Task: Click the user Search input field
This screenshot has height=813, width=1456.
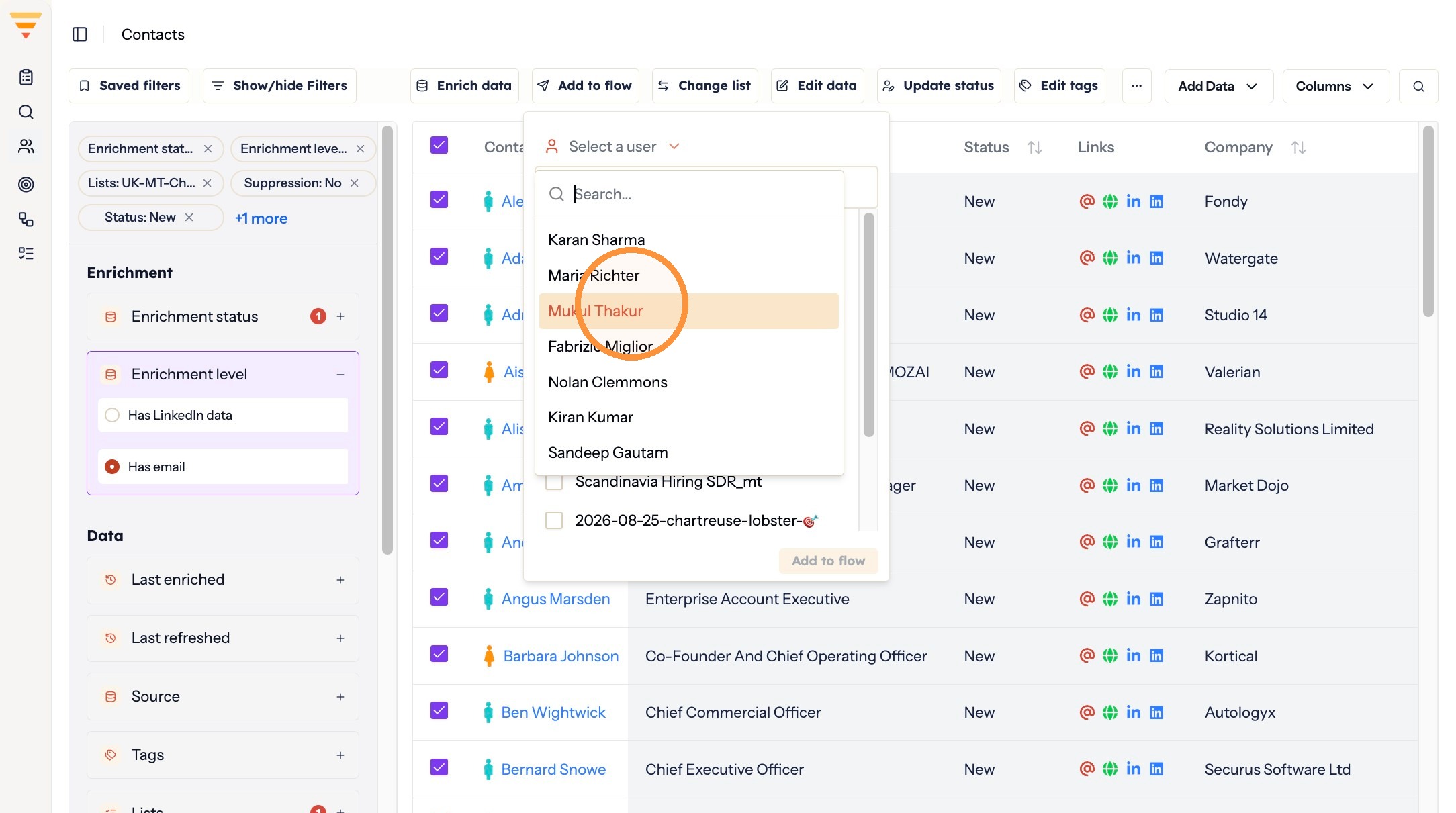Action: click(x=689, y=194)
